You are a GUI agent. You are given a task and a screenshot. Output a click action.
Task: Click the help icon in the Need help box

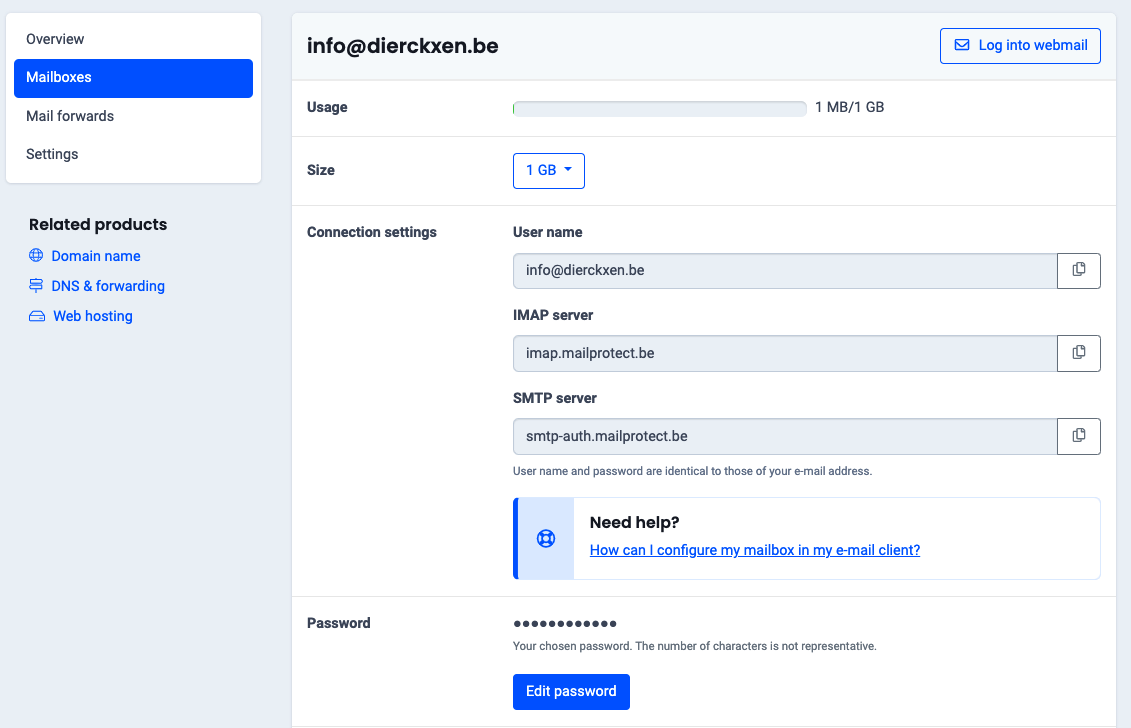tap(545, 538)
